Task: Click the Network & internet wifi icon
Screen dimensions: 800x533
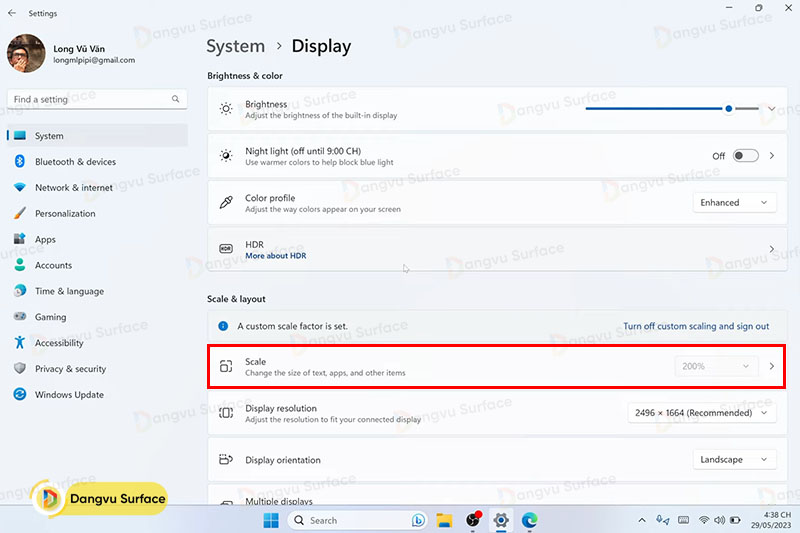Action: point(19,188)
